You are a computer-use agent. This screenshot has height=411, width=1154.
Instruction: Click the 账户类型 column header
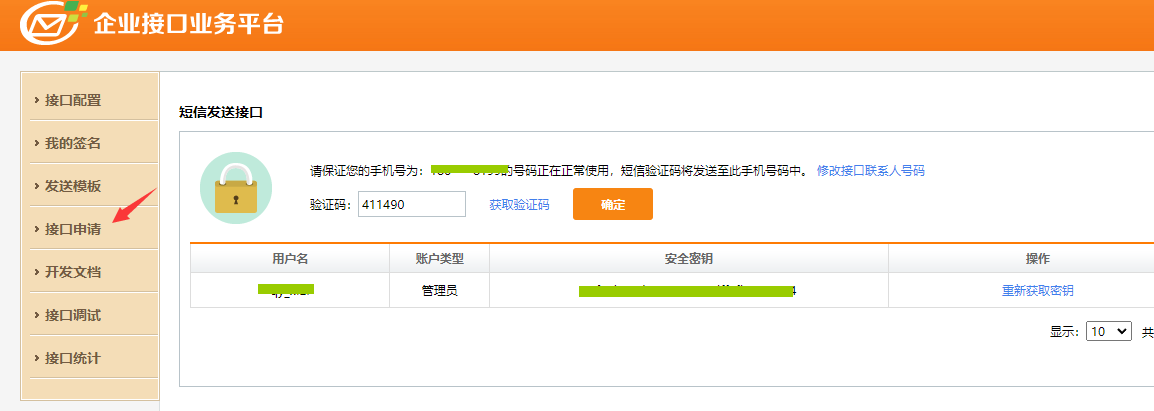[439, 259]
